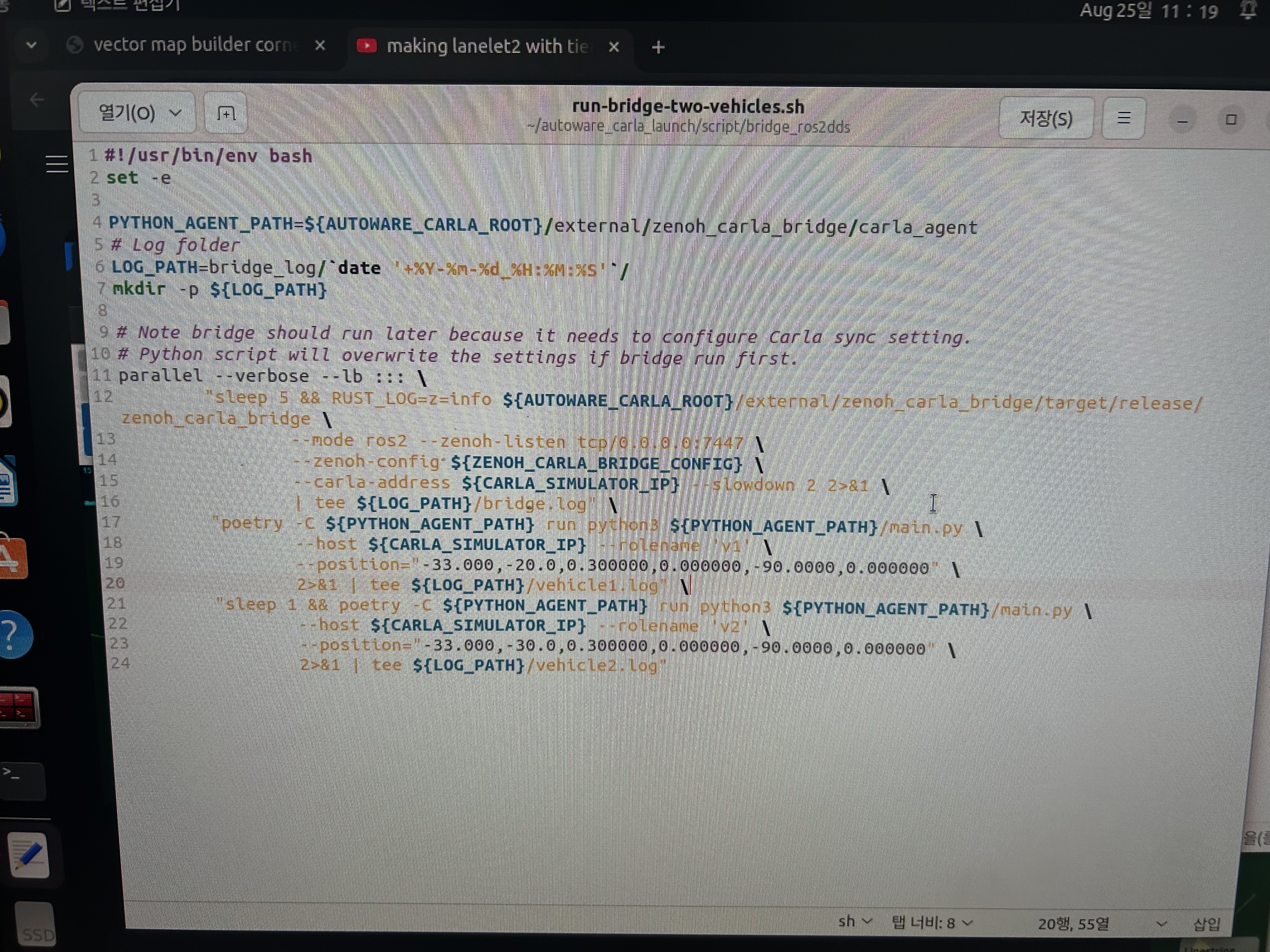Click the '# Log folder' comment

coord(175,245)
